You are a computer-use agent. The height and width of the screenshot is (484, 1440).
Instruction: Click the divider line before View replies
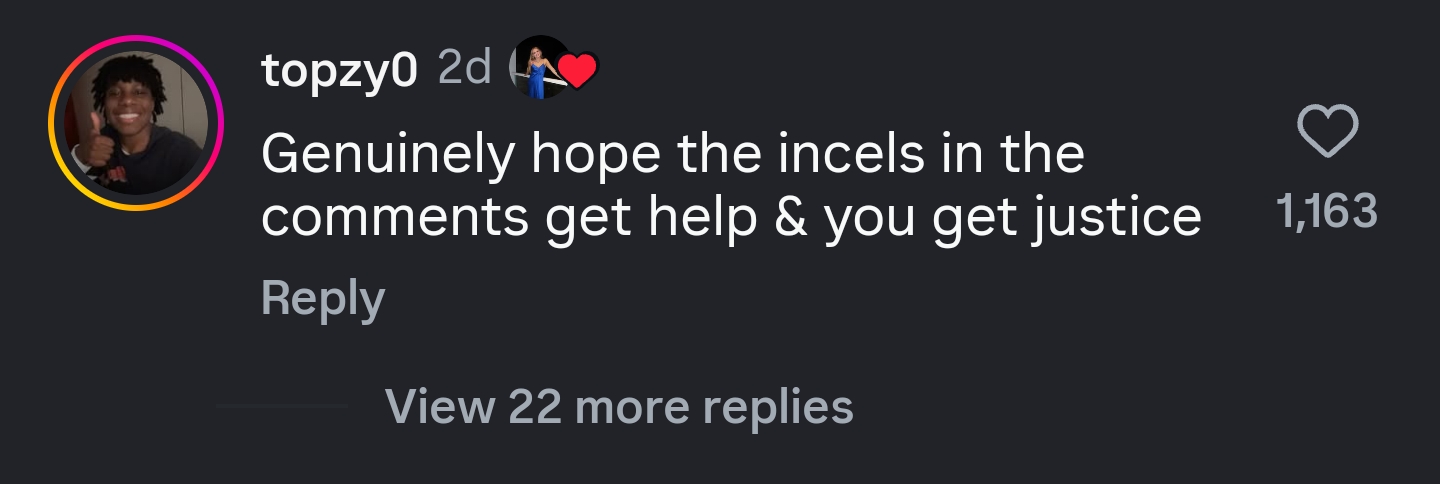pyautogui.click(x=282, y=406)
